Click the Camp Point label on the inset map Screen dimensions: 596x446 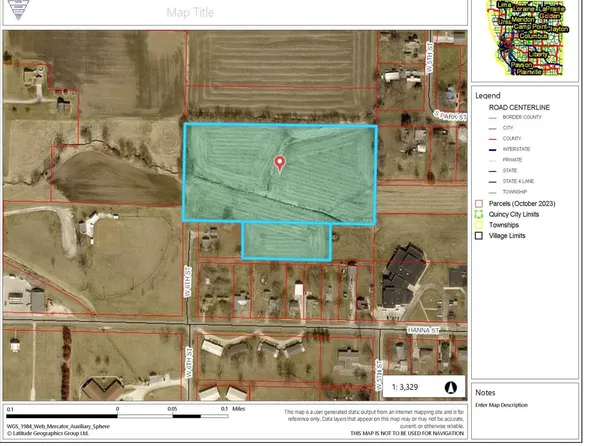[530, 27]
